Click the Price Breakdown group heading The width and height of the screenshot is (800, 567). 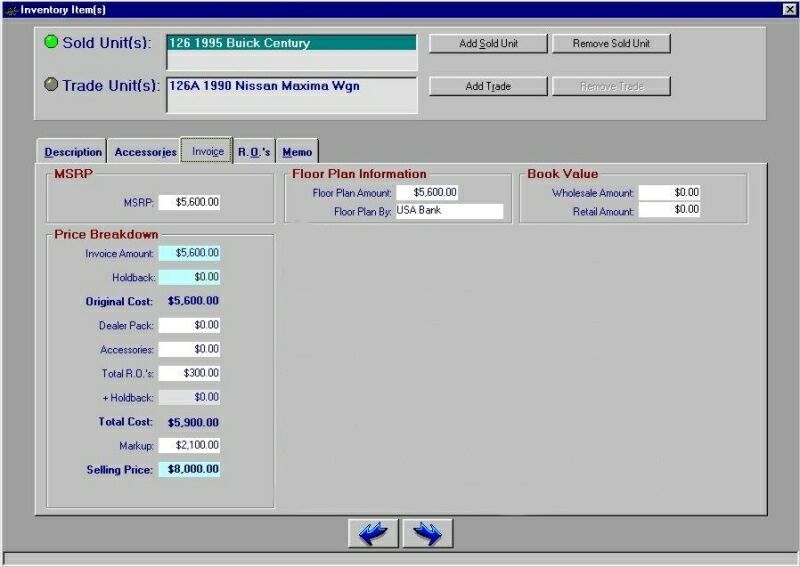click(106, 234)
